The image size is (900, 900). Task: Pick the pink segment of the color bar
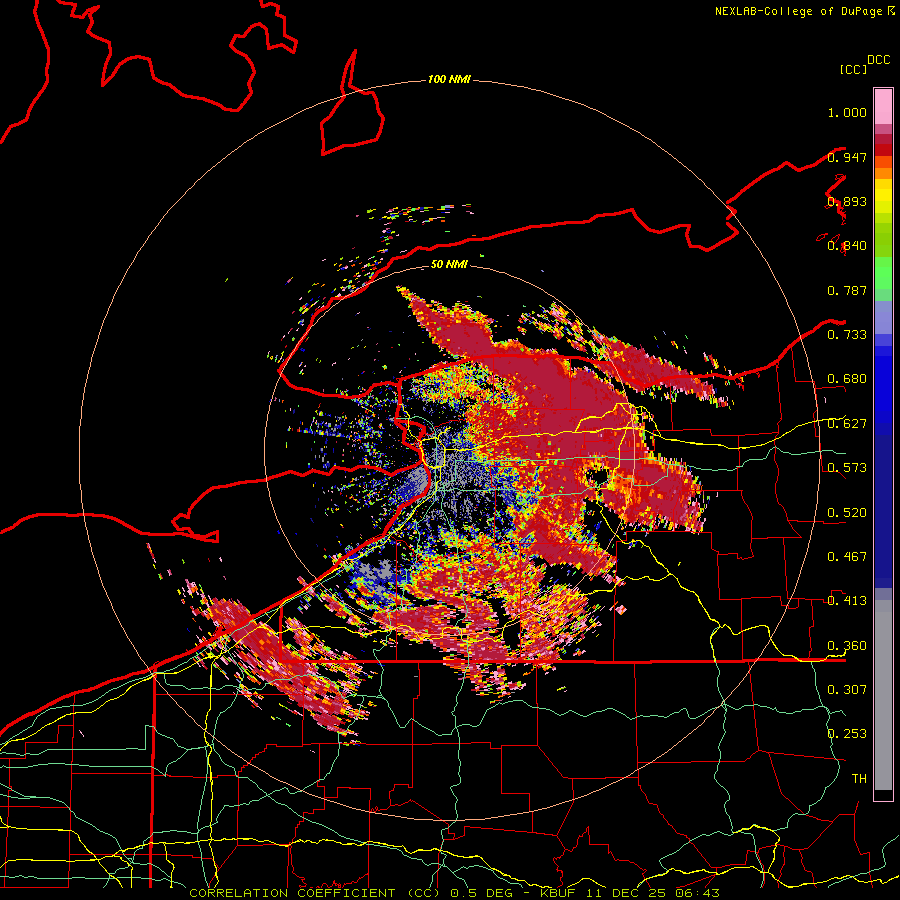[883, 107]
